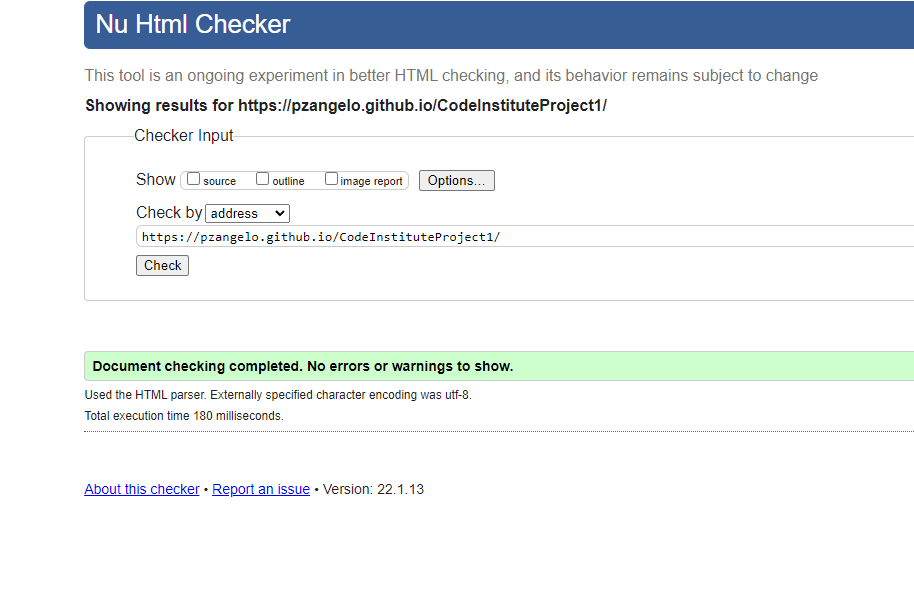914x596 pixels.
Task: Click the Showing results for heading
Action: point(346,106)
